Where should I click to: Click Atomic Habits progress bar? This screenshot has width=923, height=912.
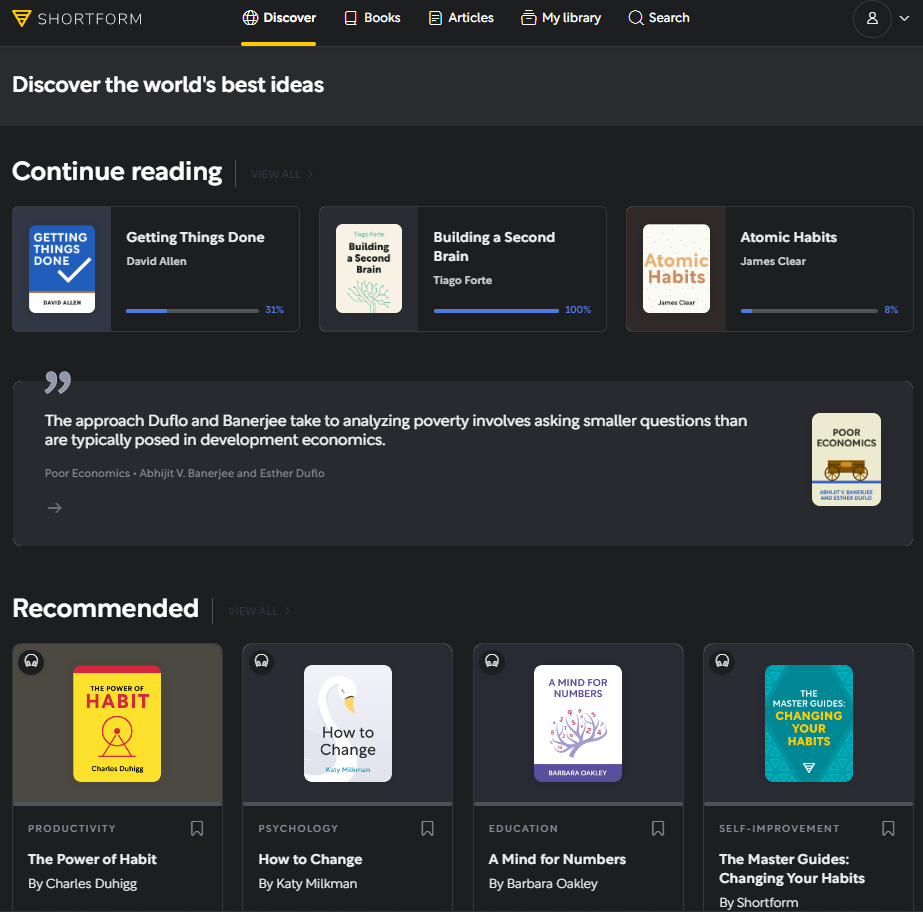[x=809, y=311]
